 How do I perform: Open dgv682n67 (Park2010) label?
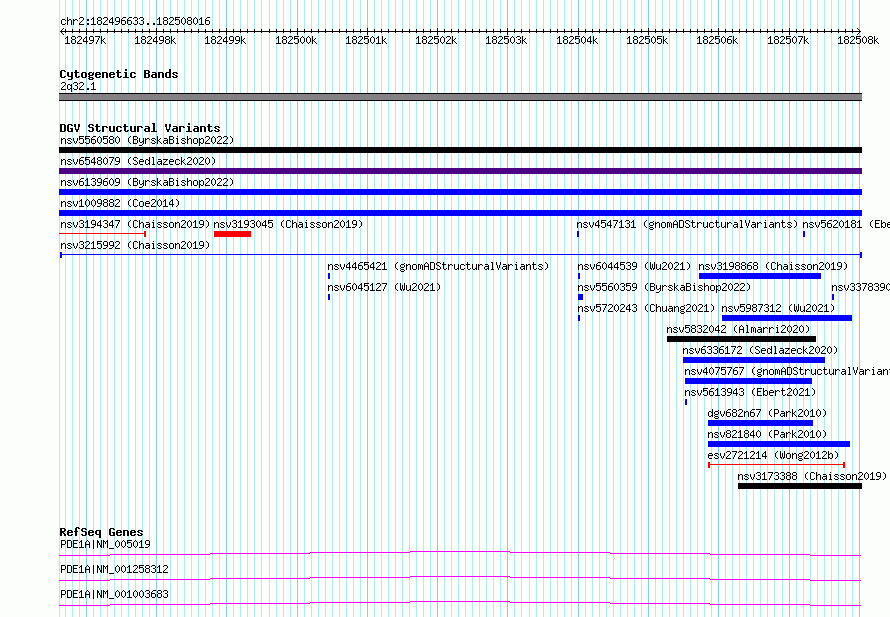coord(767,413)
